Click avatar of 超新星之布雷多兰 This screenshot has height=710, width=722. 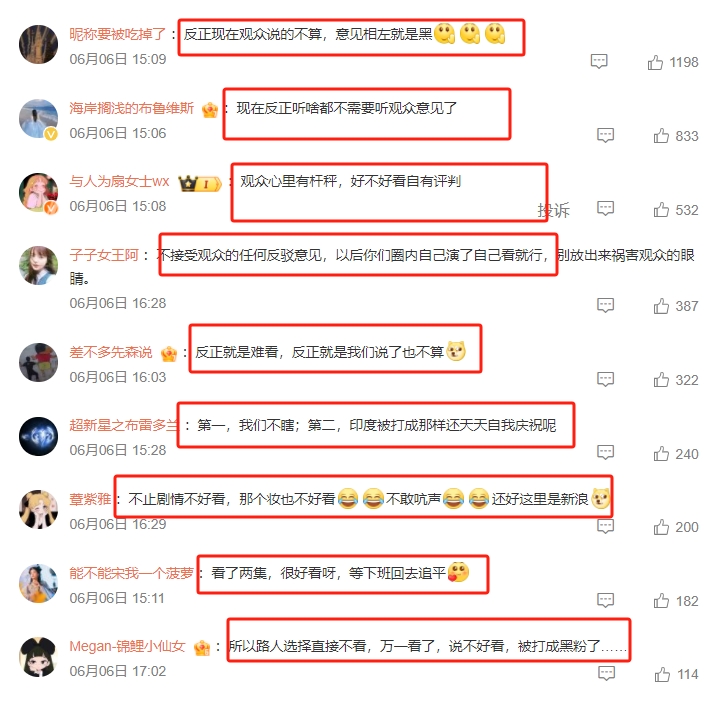[x=38, y=436]
